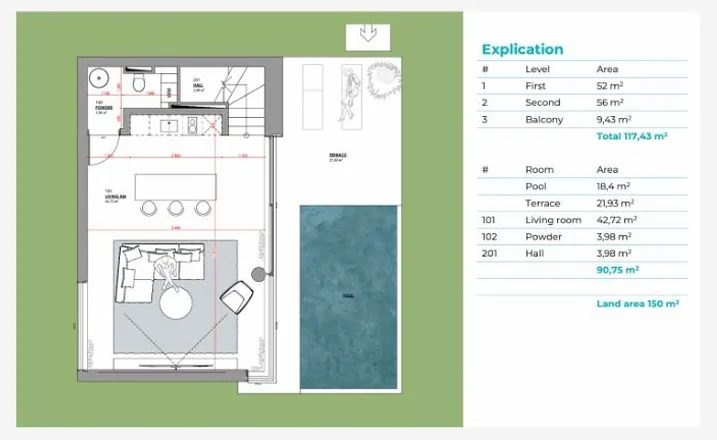The width and height of the screenshot is (717, 440).
Task: Click the sunbathing person on the lounger
Action: (351, 95)
